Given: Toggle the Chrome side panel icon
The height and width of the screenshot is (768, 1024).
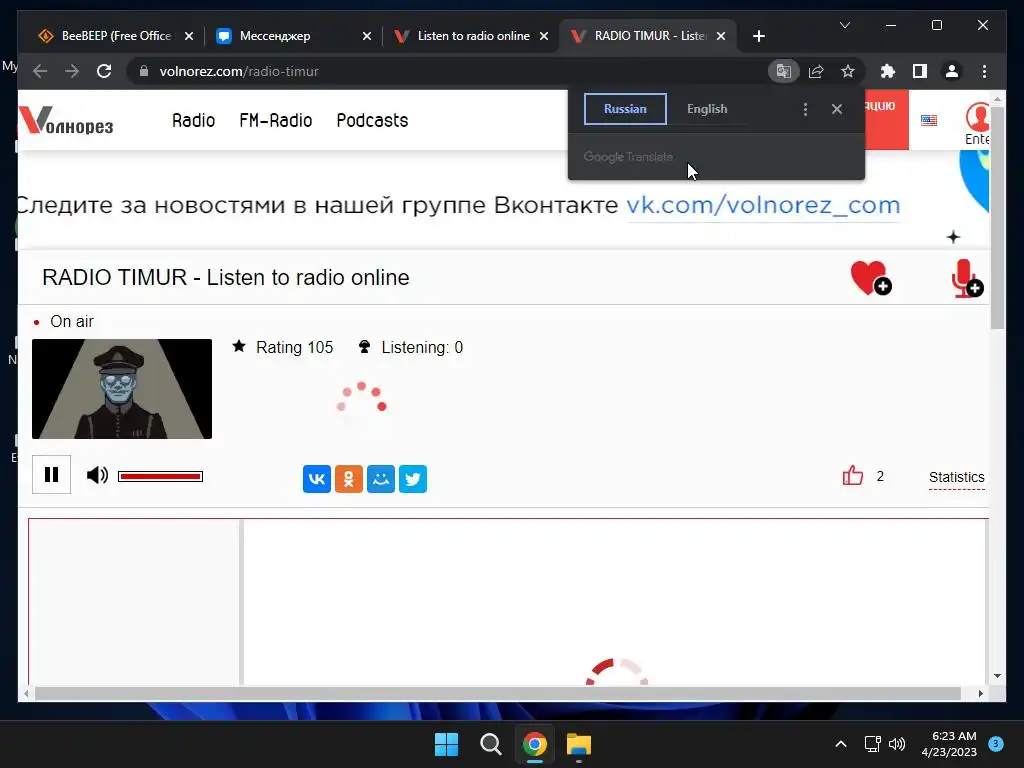Looking at the screenshot, I should coord(920,71).
